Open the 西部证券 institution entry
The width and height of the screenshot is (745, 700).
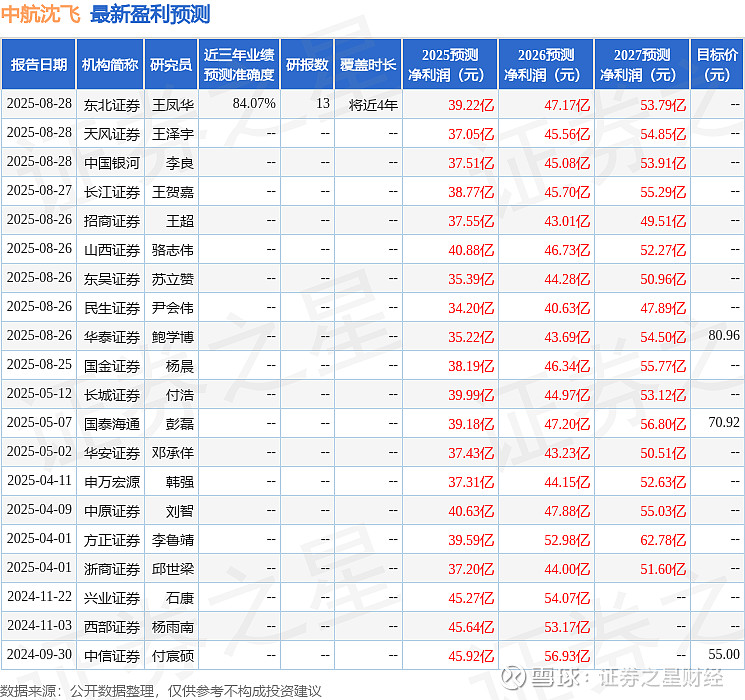[x=111, y=627]
